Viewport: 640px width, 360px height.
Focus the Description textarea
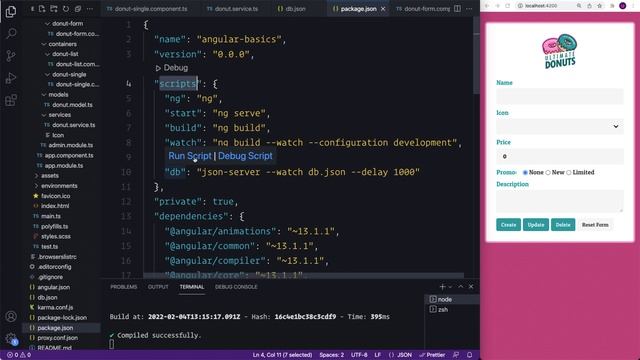[x=560, y=201]
